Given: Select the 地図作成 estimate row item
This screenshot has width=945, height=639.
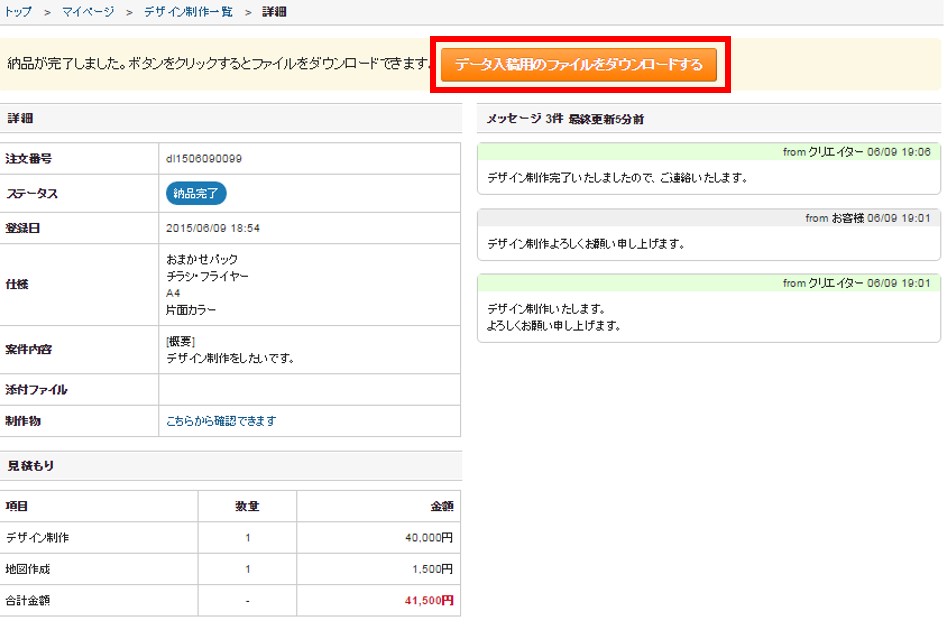Looking at the screenshot, I should coord(30,569).
